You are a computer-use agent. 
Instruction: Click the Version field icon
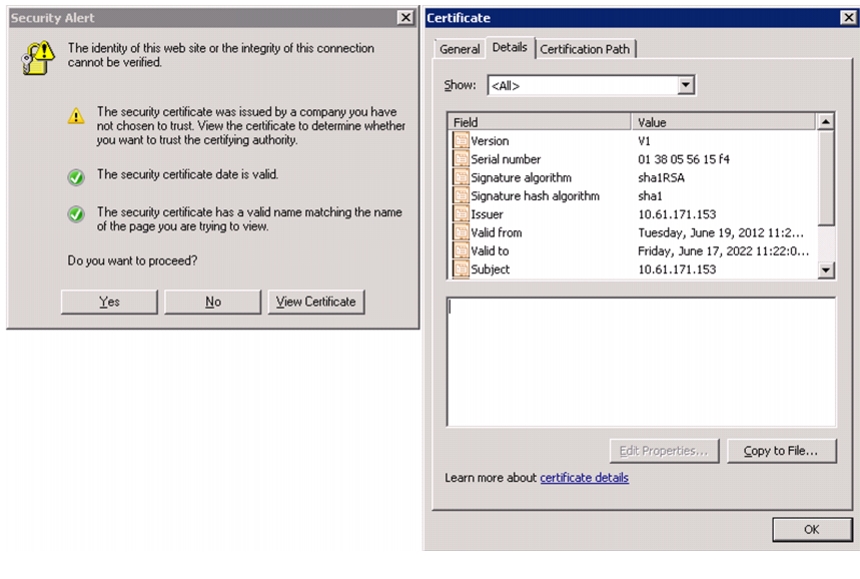[x=461, y=141]
